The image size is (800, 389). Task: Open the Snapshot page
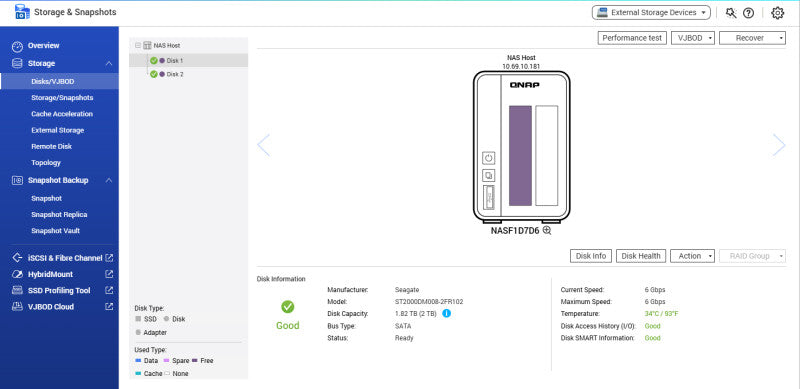pyautogui.click(x=46, y=198)
